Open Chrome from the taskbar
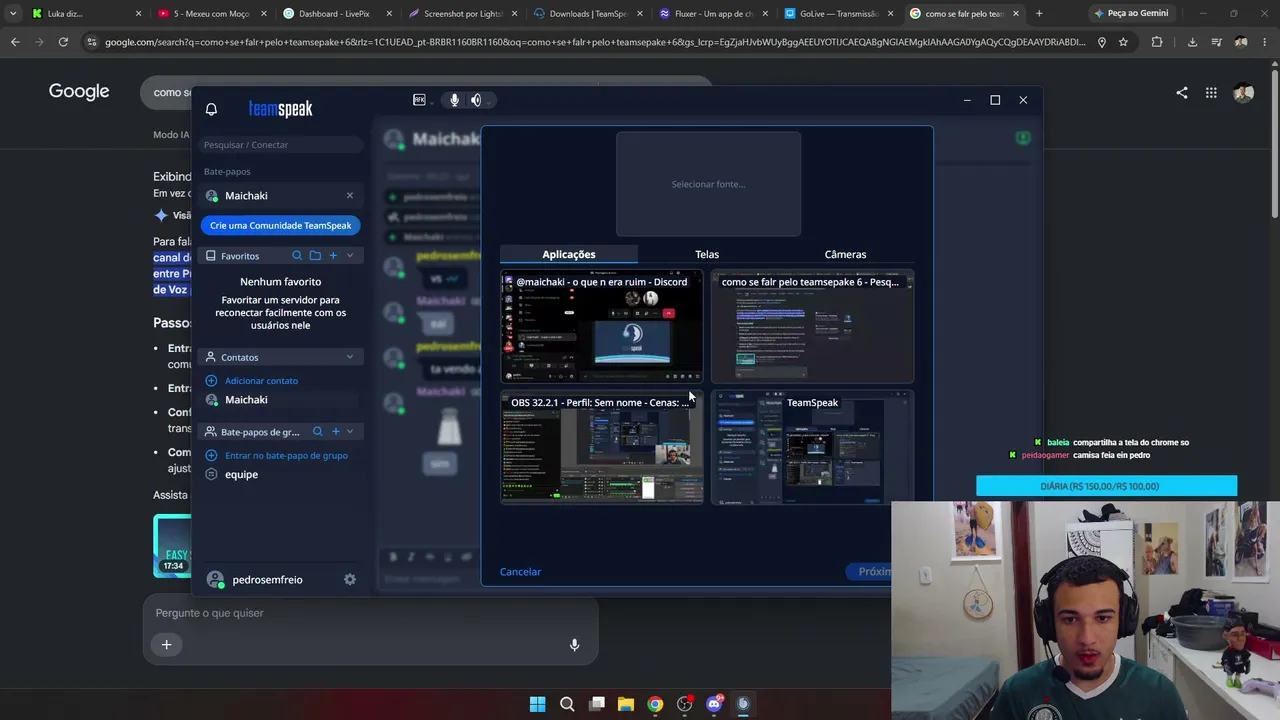1280x720 pixels. click(655, 704)
